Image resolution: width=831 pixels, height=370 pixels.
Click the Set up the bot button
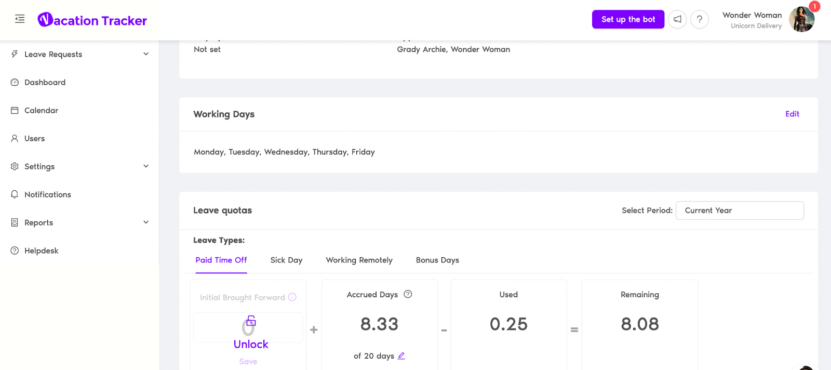(x=628, y=20)
